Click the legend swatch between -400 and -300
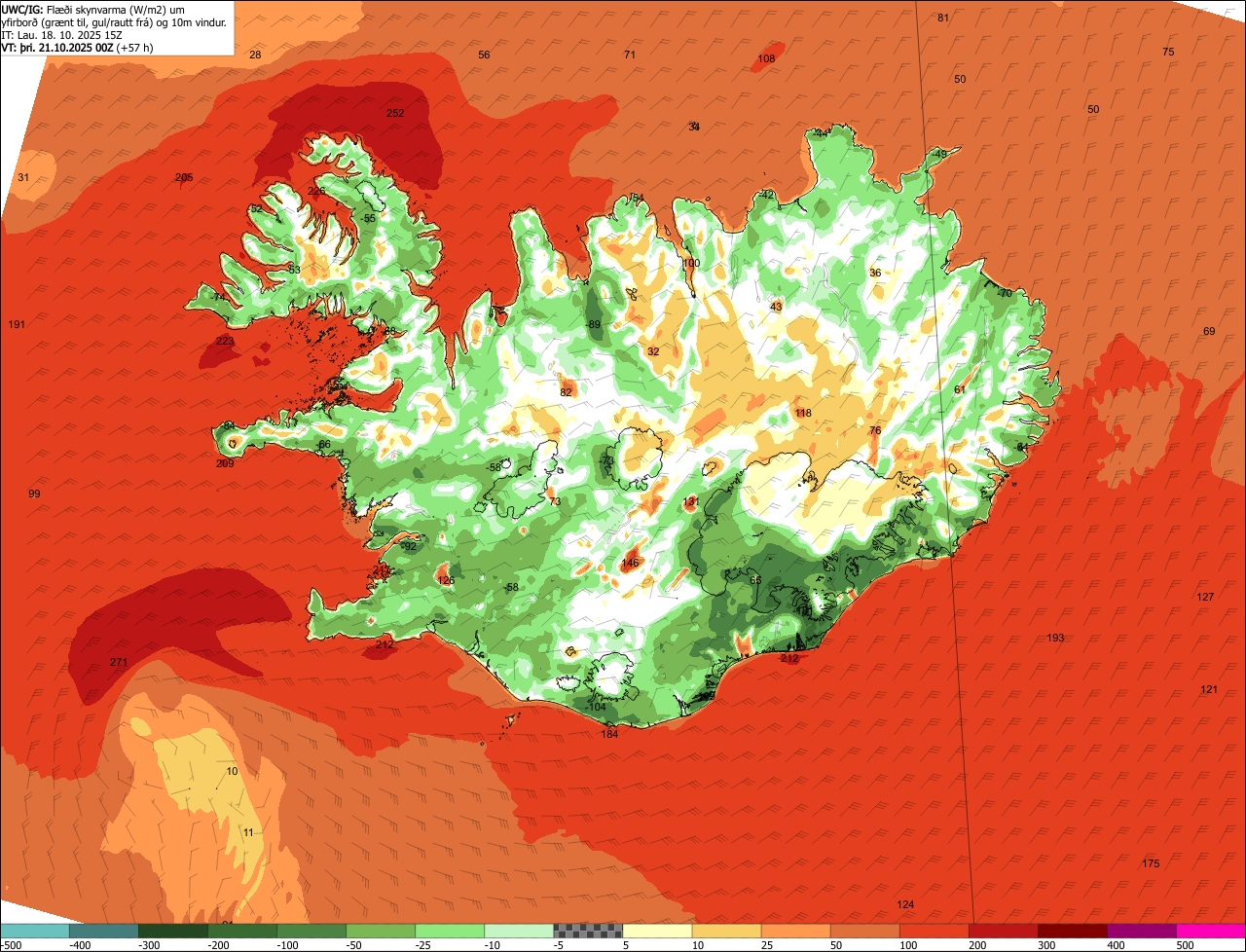This screenshot has width=1246, height=952. pos(104,931)
